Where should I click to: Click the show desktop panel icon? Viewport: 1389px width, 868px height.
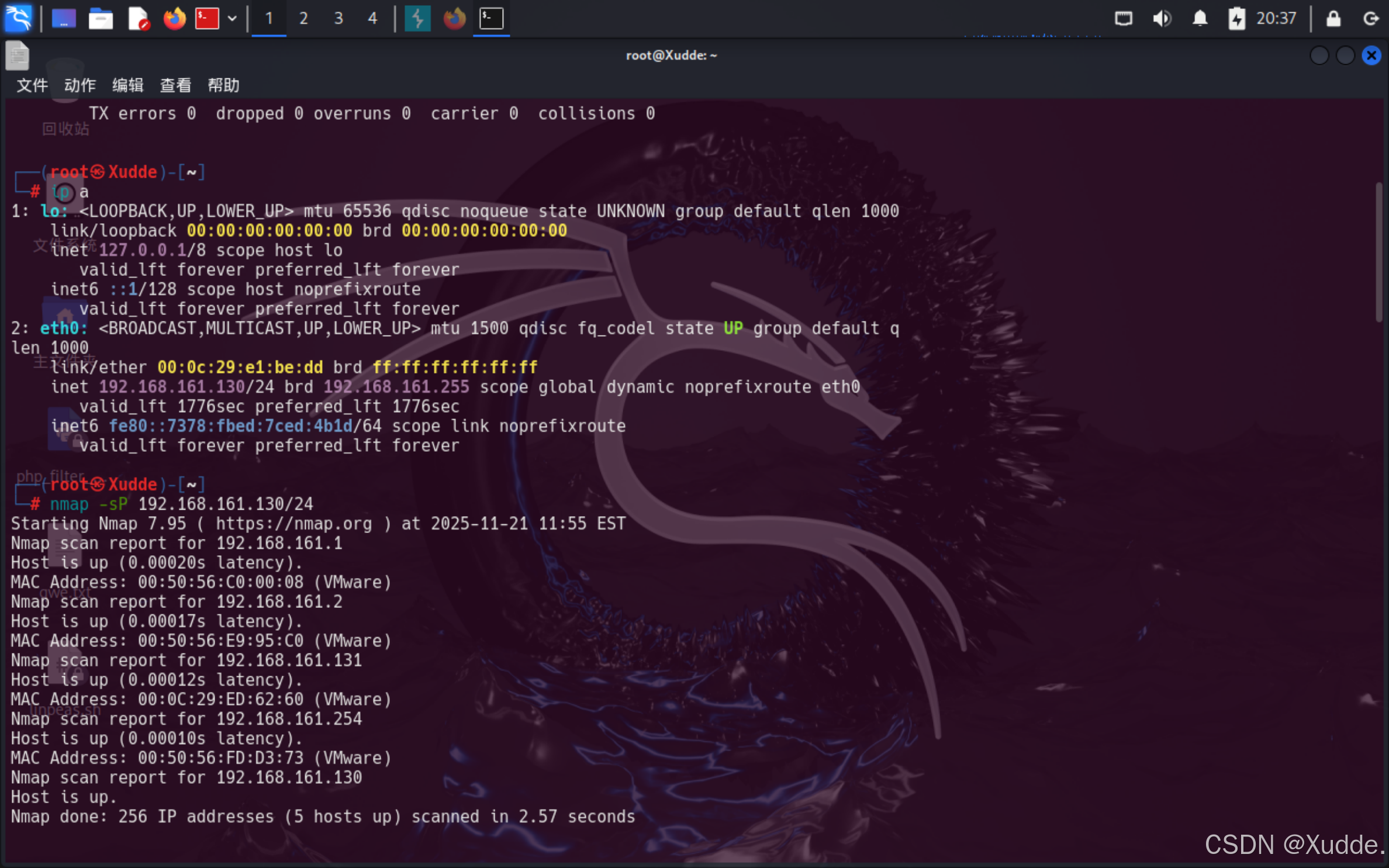64,19
